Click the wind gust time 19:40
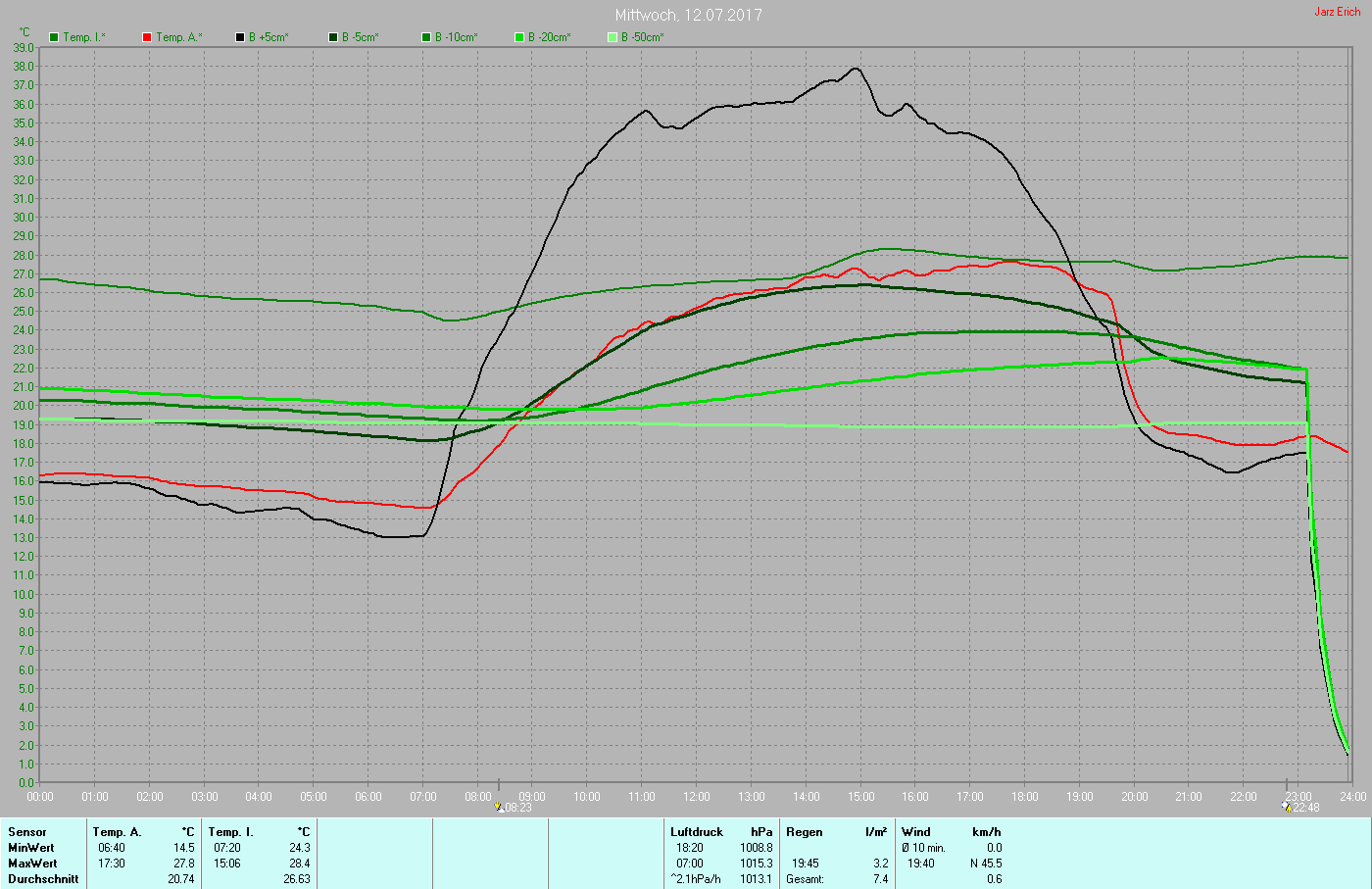 [x=921, y=864]
